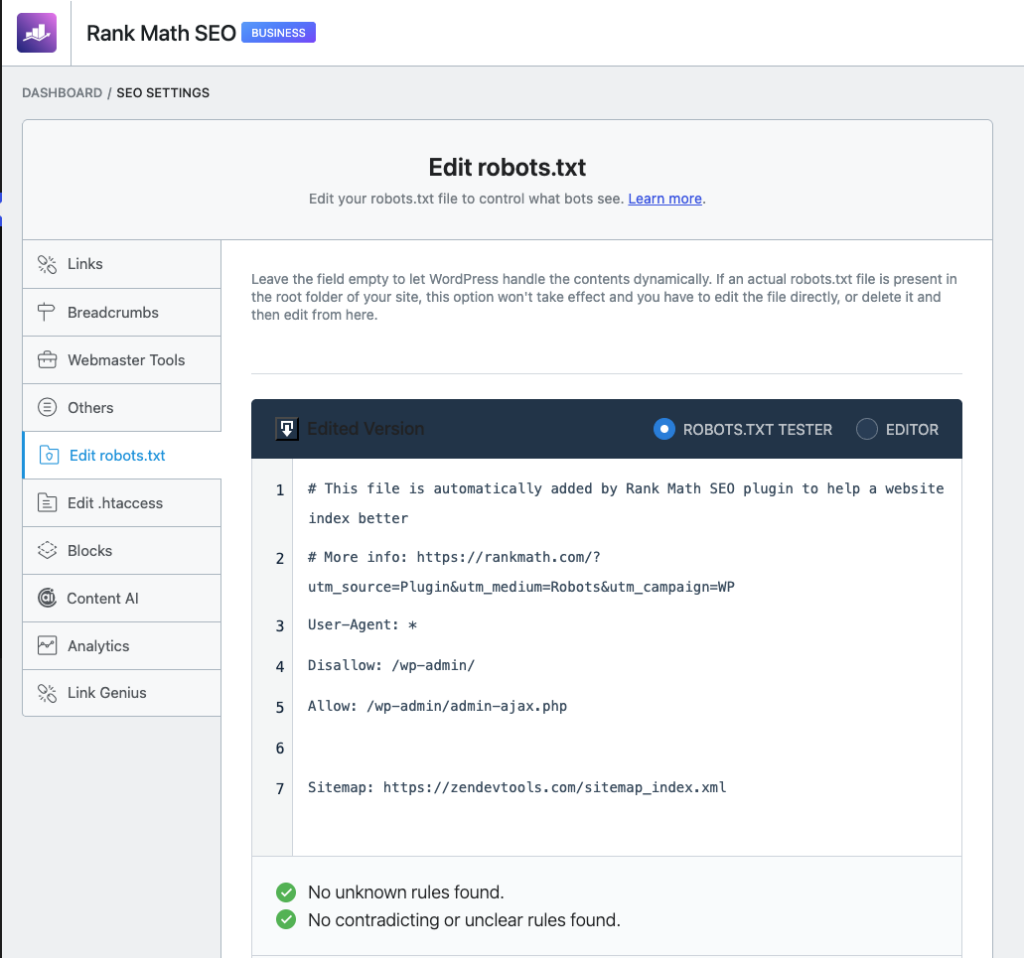Open the Link Genius tab
Viewport: 1024px width, 958px height.
click(x=122, y=693)
